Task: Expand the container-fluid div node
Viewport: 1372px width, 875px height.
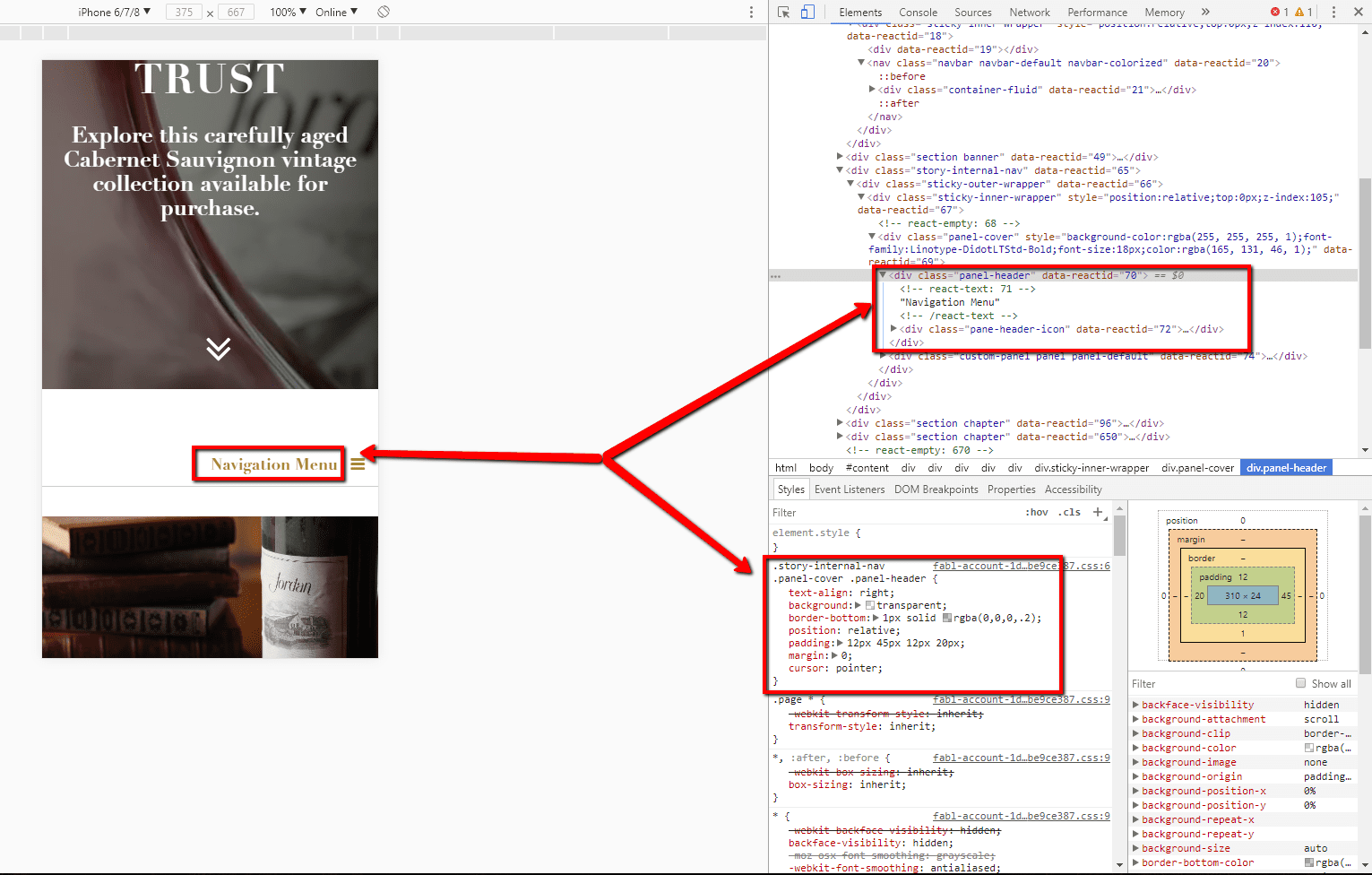Action: [872, 90]
